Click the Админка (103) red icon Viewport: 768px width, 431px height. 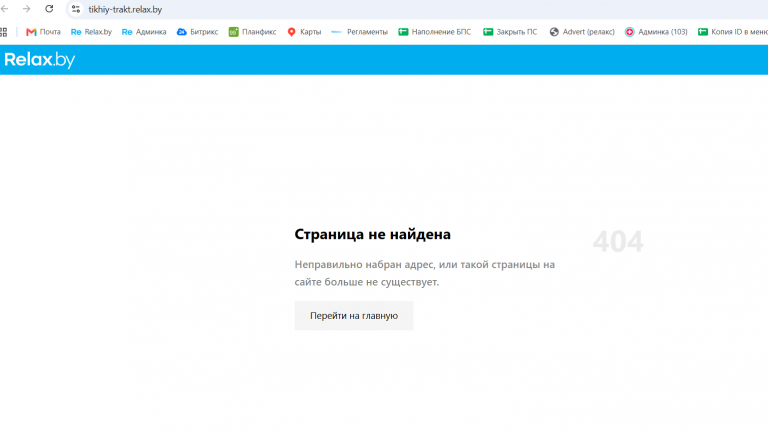(629, 32)
